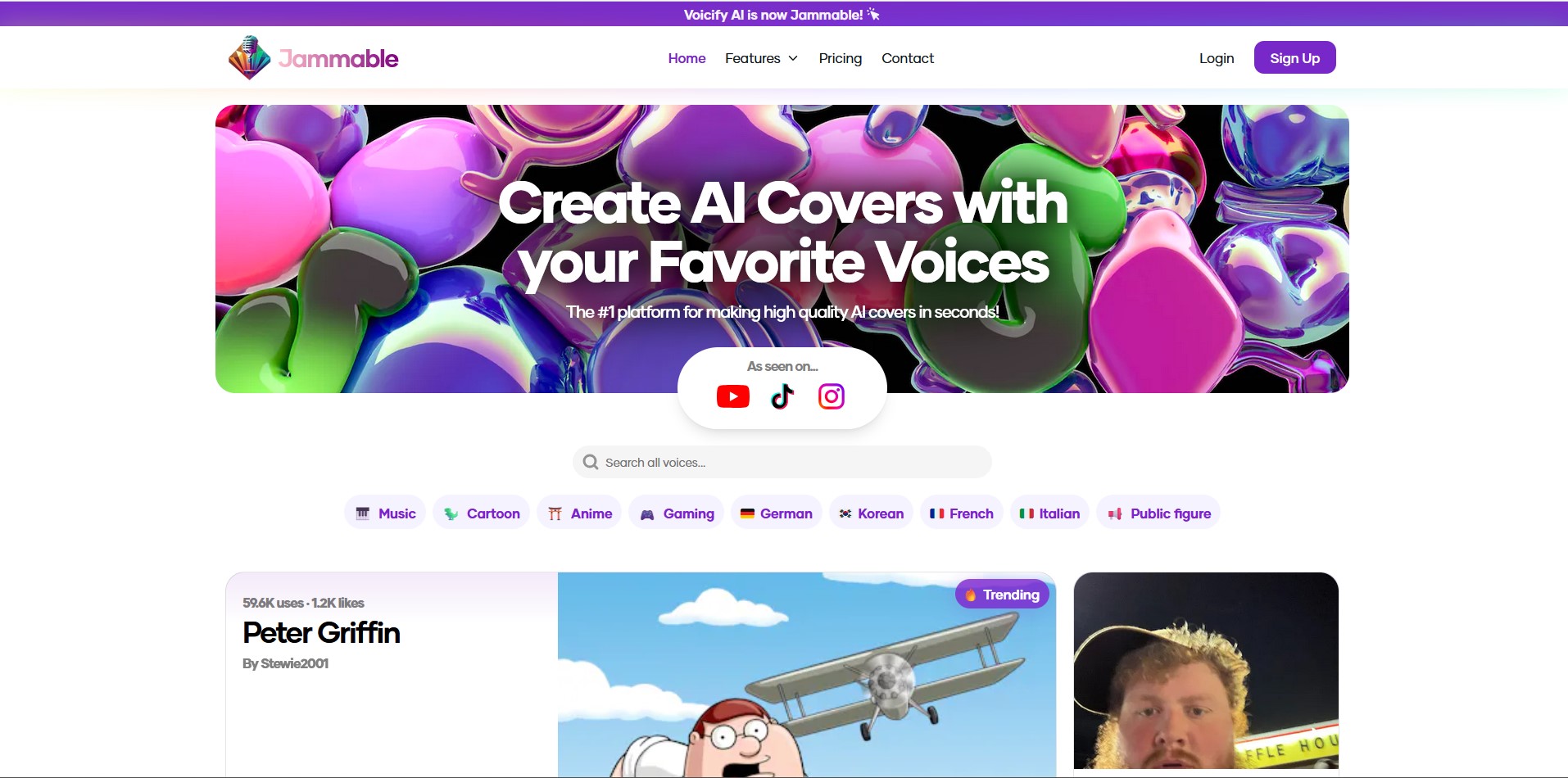
Task: Click the 59.6K uses · 1.2K likes text
Action: 303,603
